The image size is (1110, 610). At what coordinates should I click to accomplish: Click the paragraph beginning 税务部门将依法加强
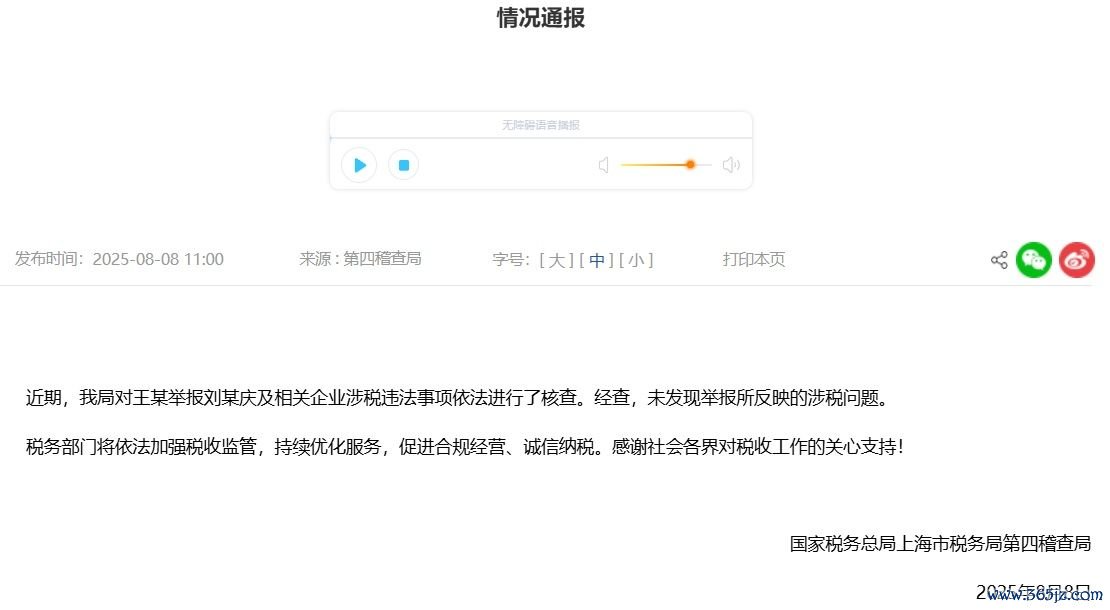point(465,446)
